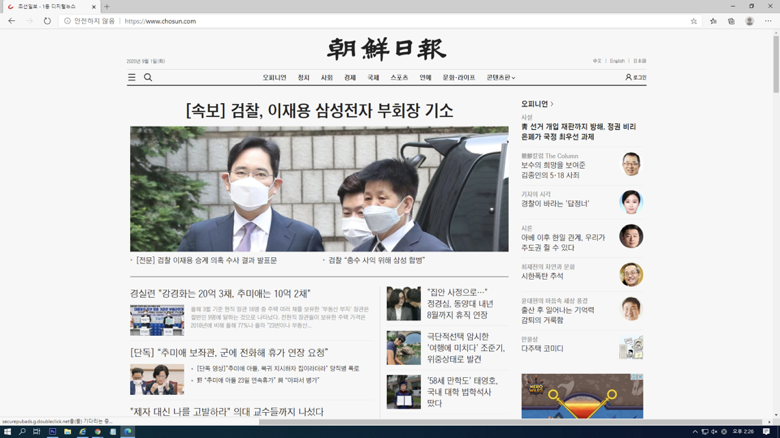Image resolution: width=780 pixels, height=438 pixels.
Task: Open the Windows Start menu
Action: tap(8, 432)
